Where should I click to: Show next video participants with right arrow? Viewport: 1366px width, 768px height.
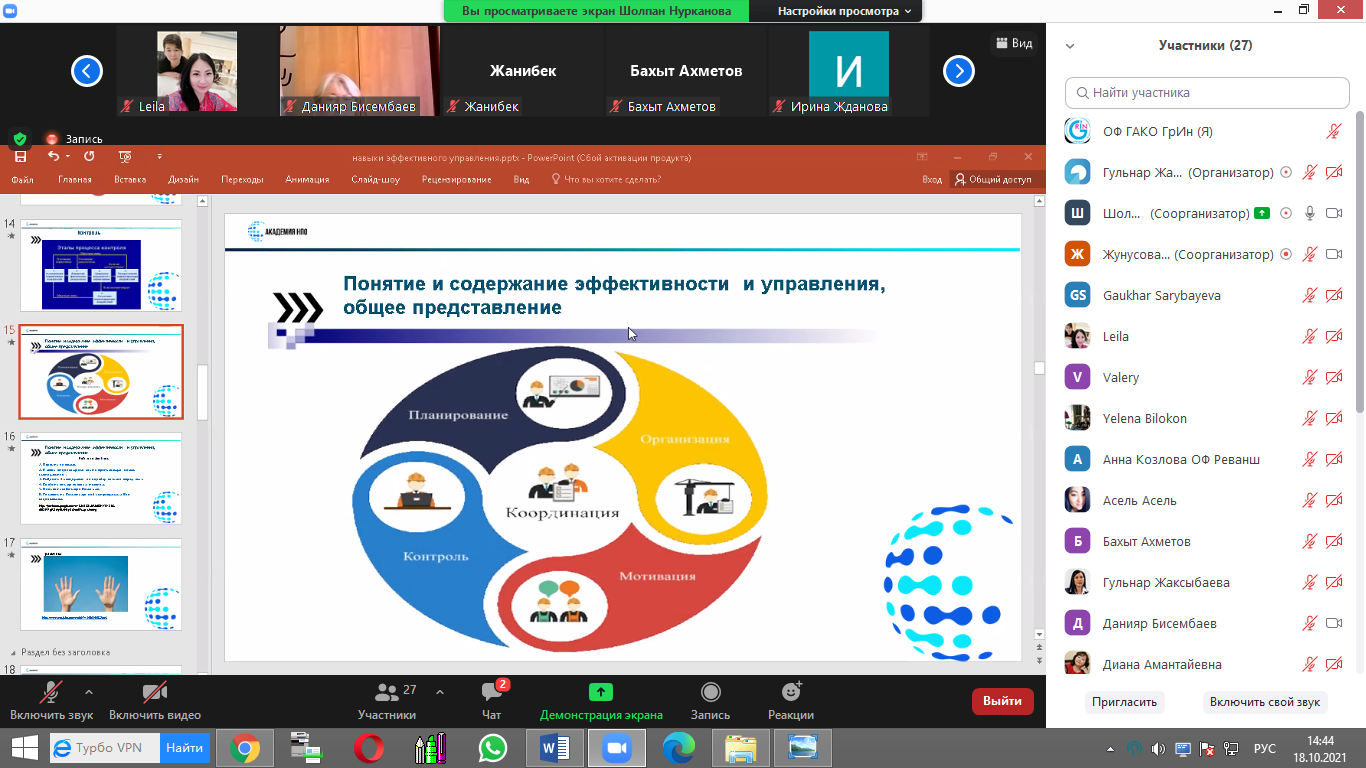coord(959,70)
